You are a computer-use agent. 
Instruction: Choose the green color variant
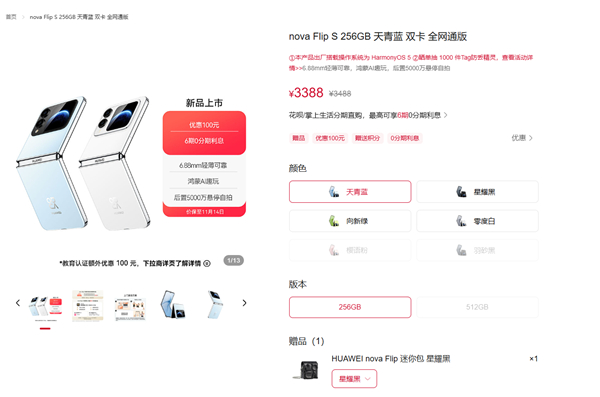tap(350, 221)
